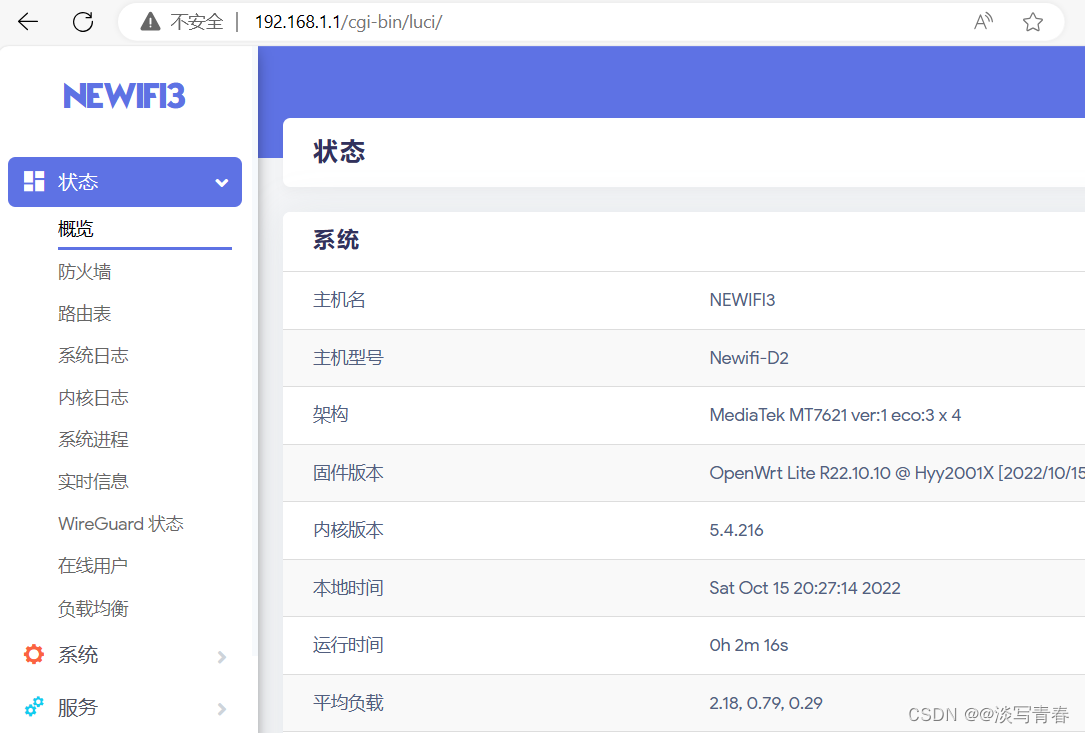Open 实时信息 in the sidebar

pyautogui.click(x=93, y=482)
